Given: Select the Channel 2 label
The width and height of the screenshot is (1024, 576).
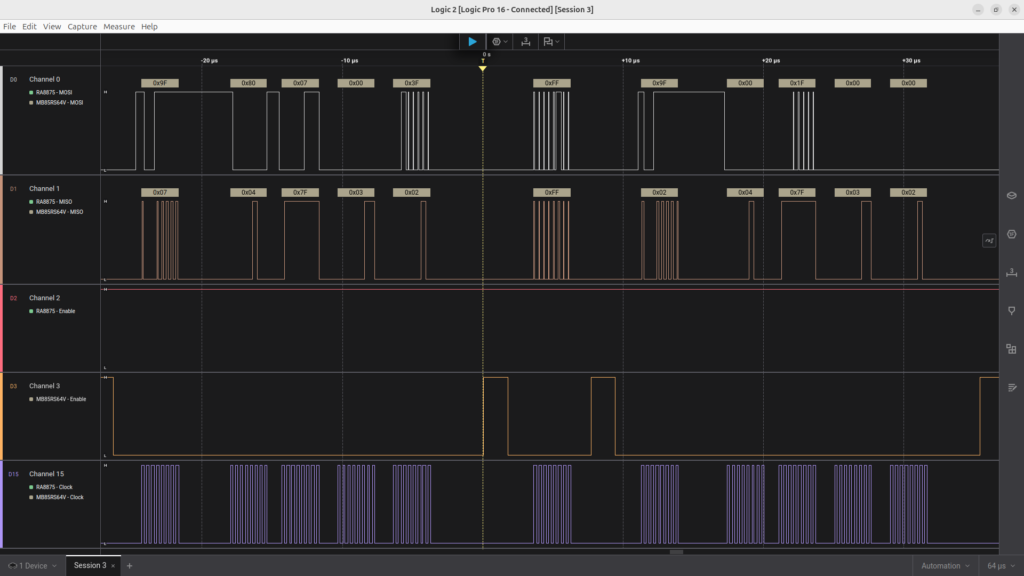Looking at the screenshot, I should pos(44,298).
